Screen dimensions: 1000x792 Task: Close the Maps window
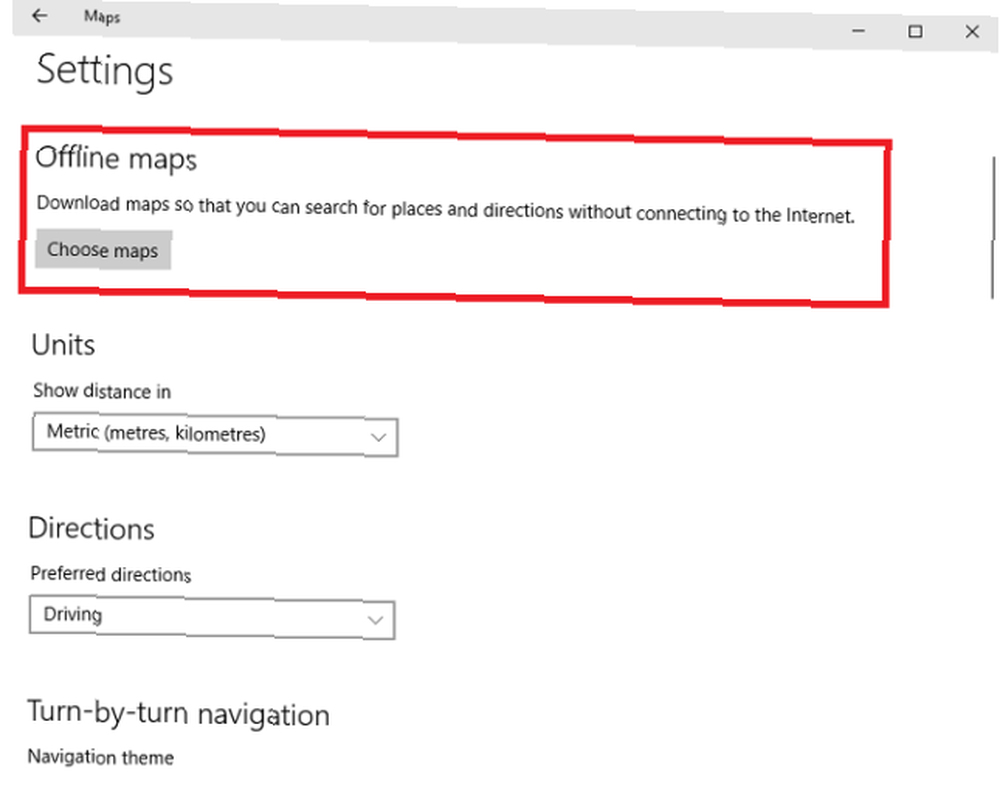pyautogui.click(x=972, y=32)
